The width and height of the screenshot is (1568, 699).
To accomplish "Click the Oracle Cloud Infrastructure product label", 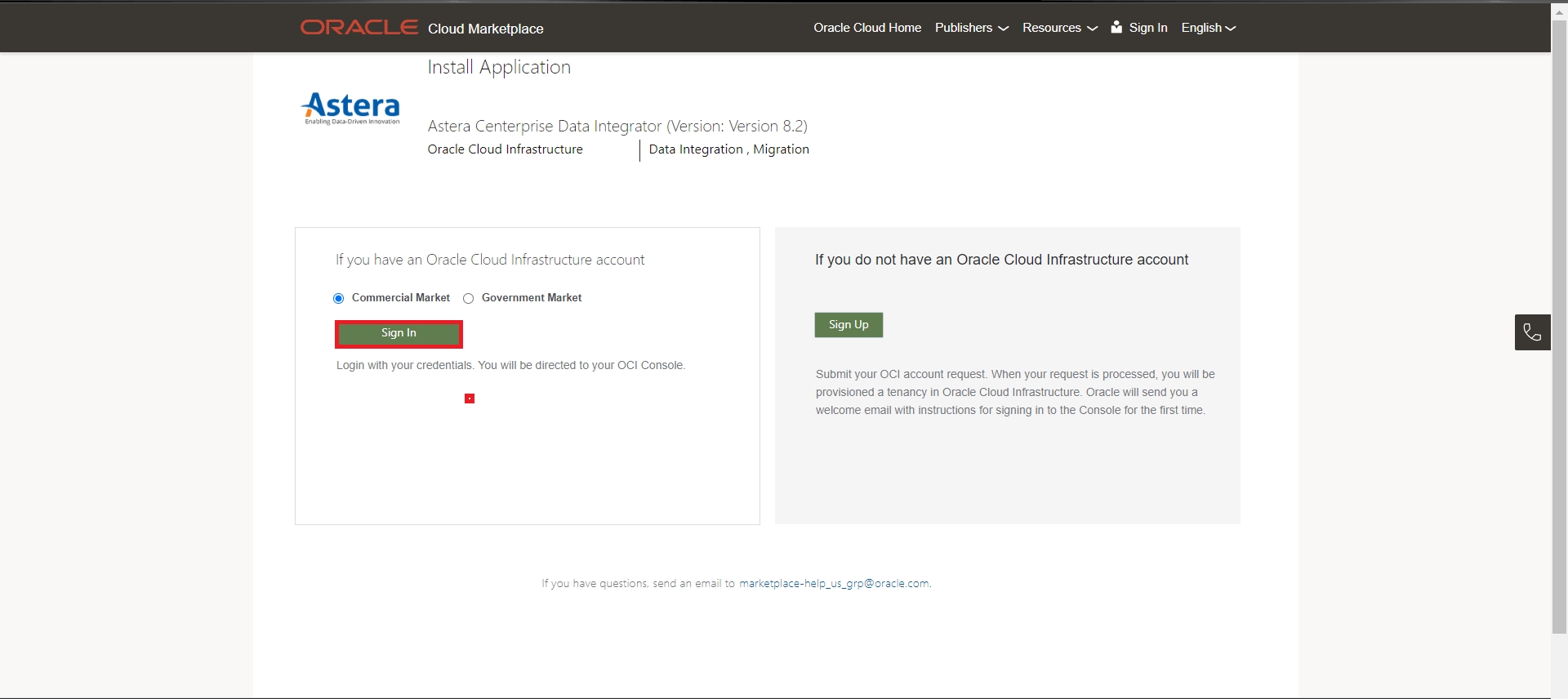I will [x=505, y=149].
